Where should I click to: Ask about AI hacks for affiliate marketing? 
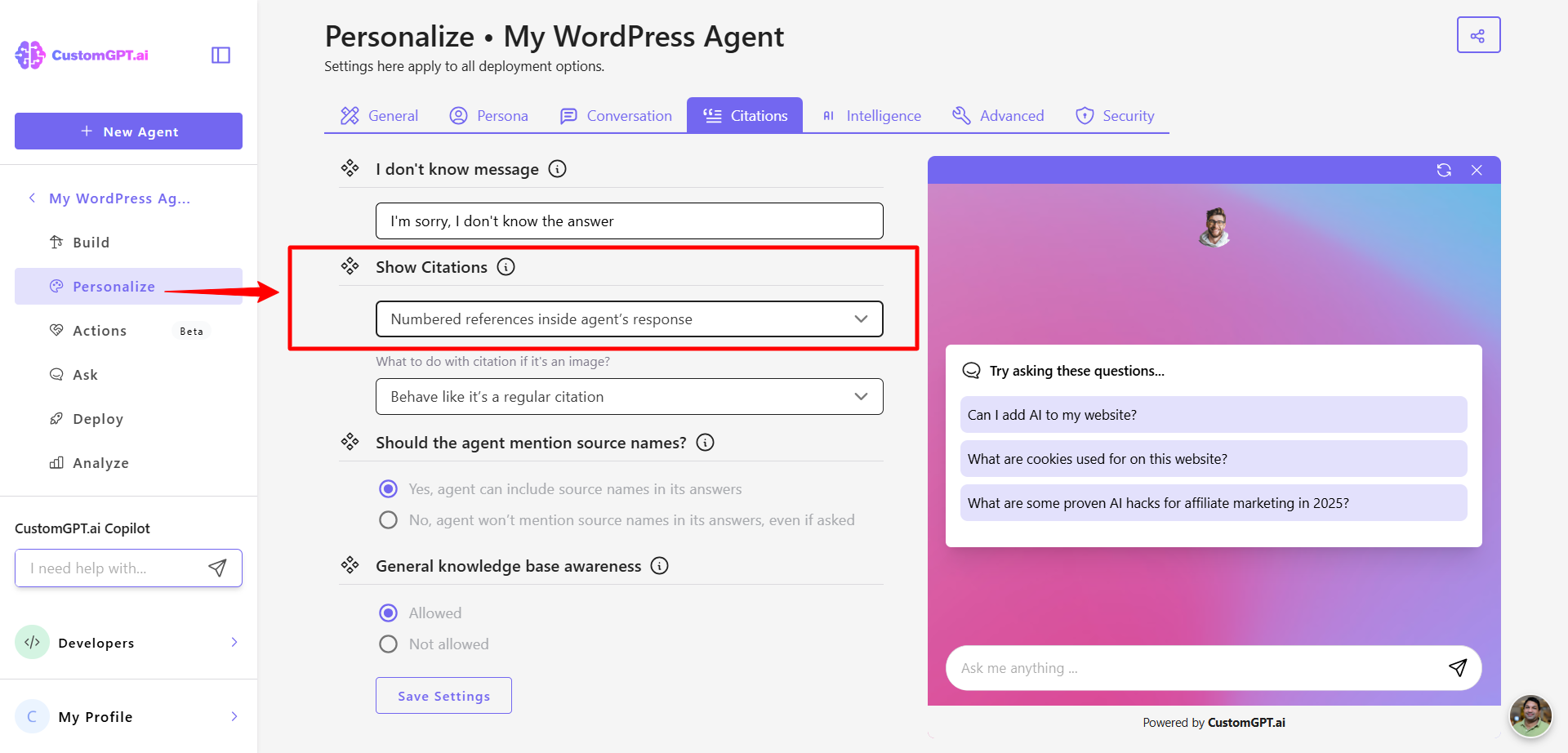pyautogui.click(x=1214, y=503)
